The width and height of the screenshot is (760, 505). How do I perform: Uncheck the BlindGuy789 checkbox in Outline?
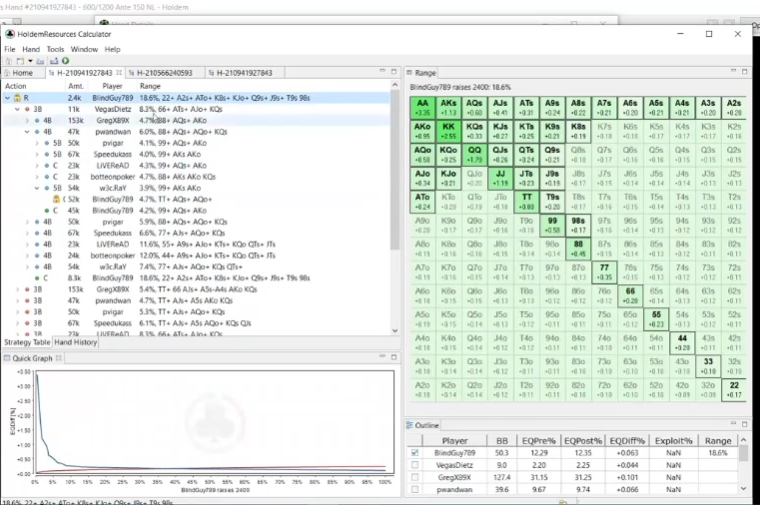coord(414,453)
